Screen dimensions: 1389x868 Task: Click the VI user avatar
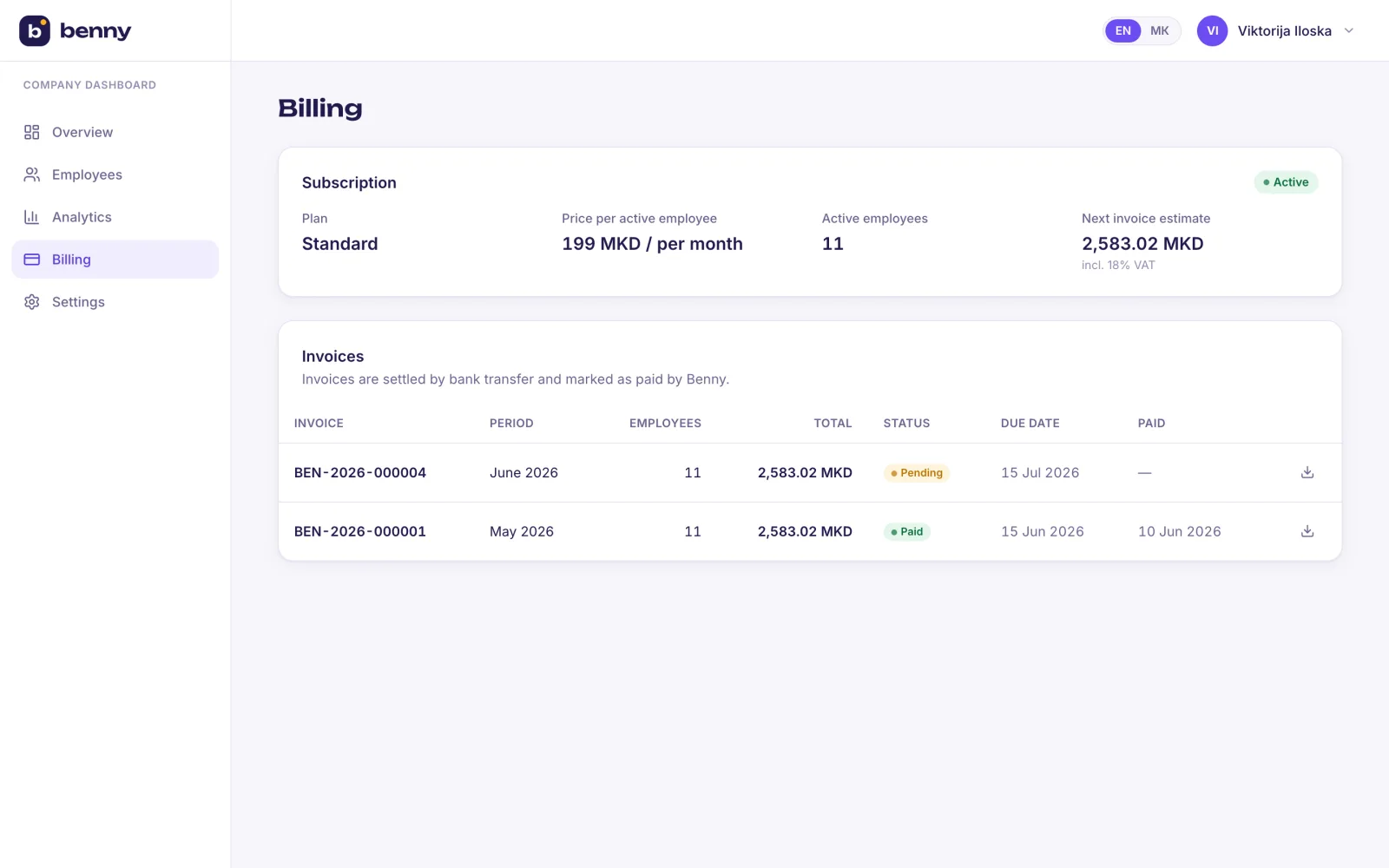point(1212,30)
